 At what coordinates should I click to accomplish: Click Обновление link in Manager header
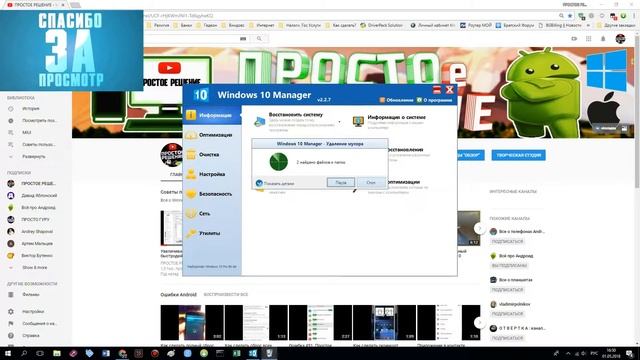396,100
